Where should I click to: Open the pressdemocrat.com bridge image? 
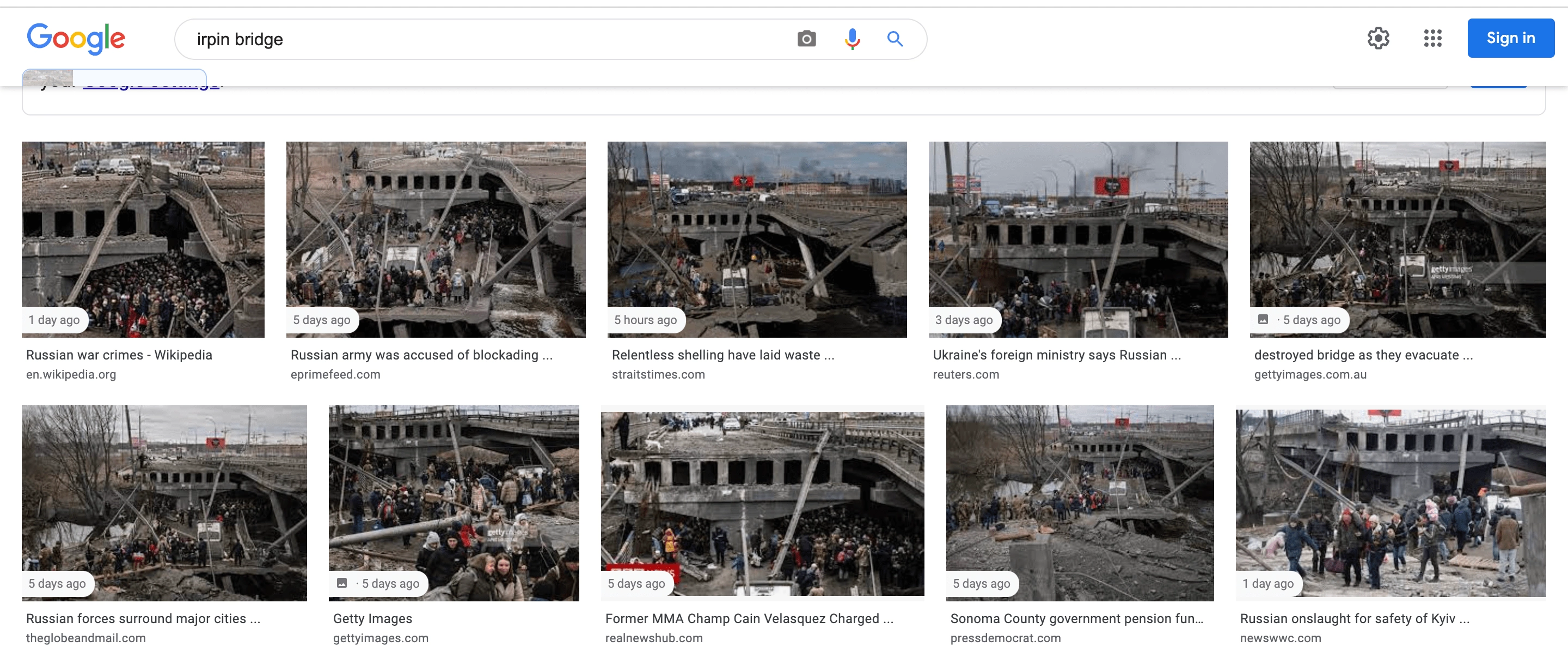[1080, 503]
